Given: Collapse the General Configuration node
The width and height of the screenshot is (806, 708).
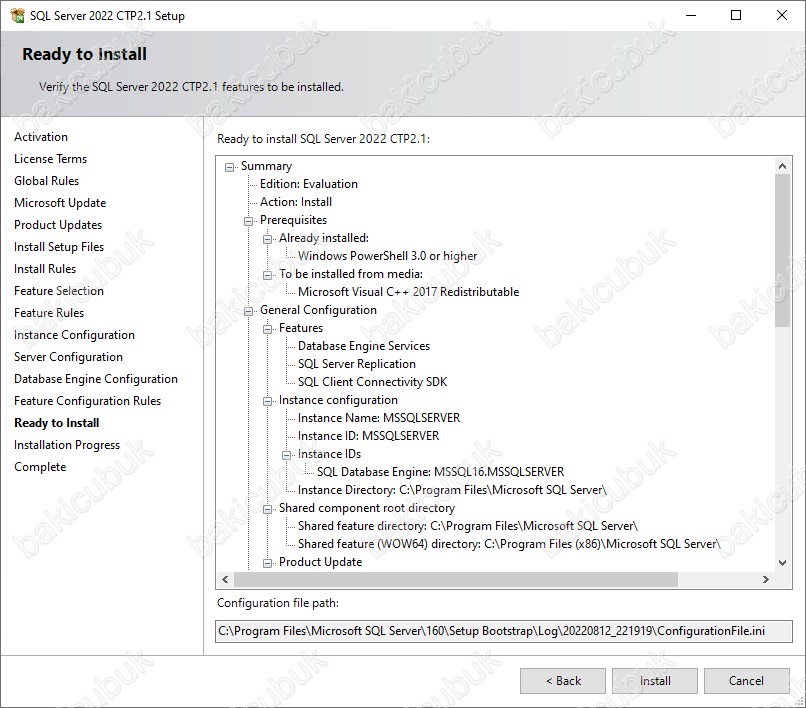Looking at the screenshot, I should (248, 311).
